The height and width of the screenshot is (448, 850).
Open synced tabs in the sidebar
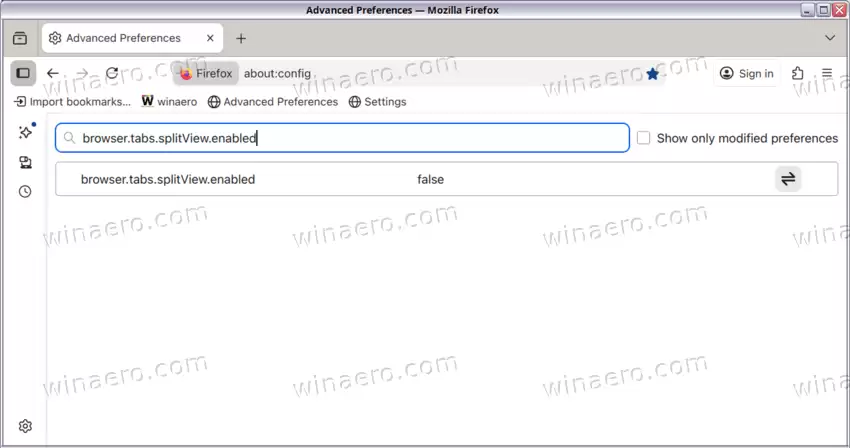25,162
